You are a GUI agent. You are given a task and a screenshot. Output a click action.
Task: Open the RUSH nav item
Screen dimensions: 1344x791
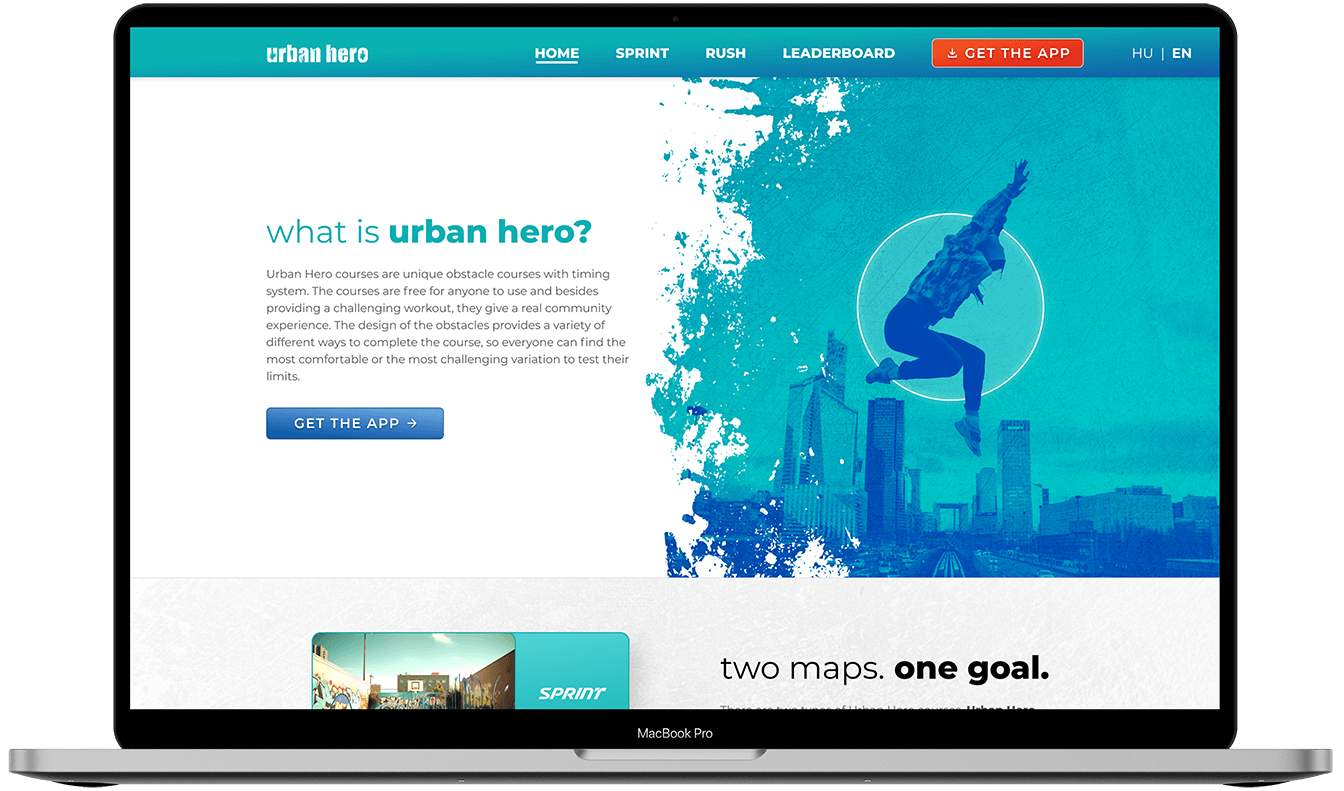725,54
